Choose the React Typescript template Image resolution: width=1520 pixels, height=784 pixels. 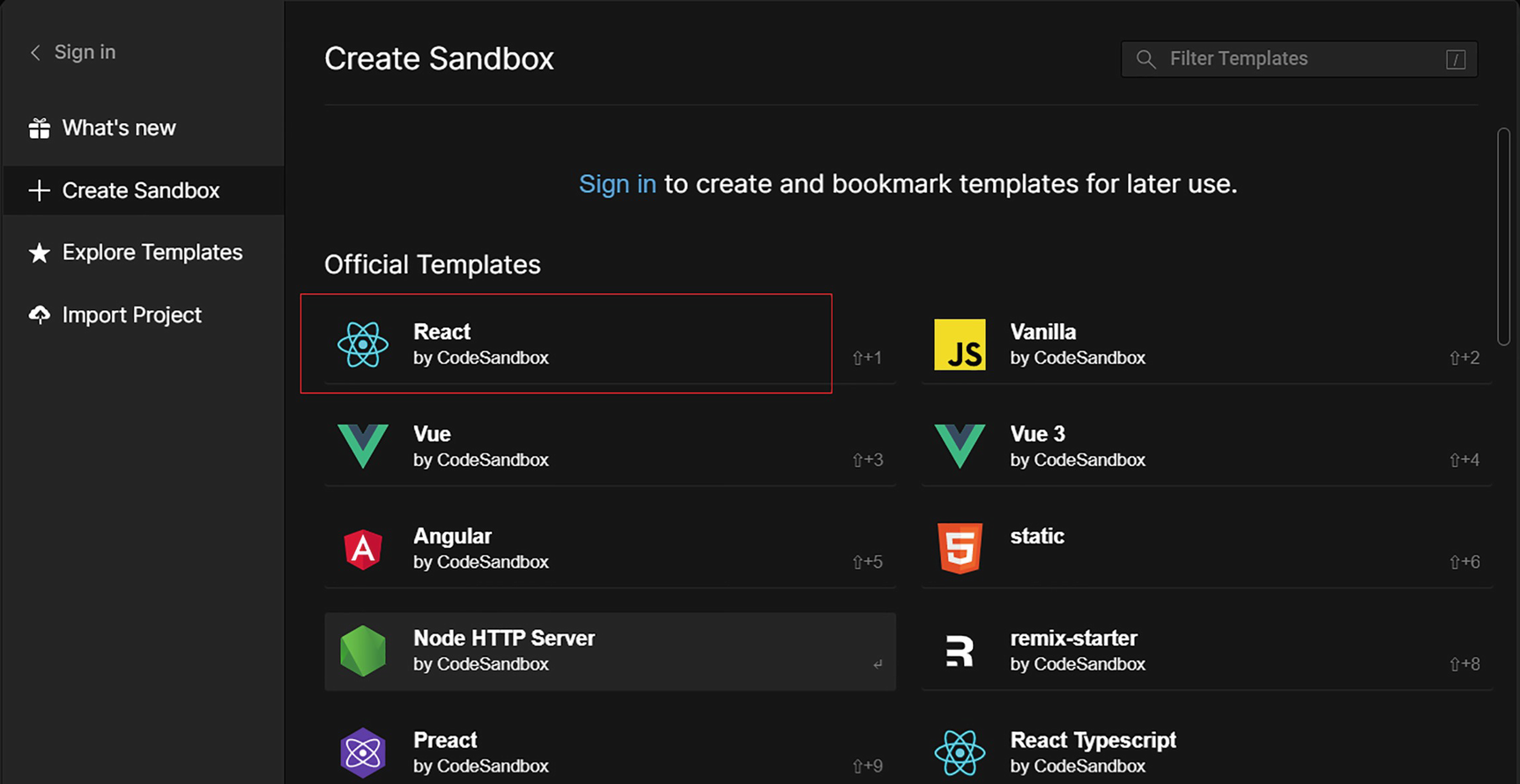(1093, 752)
